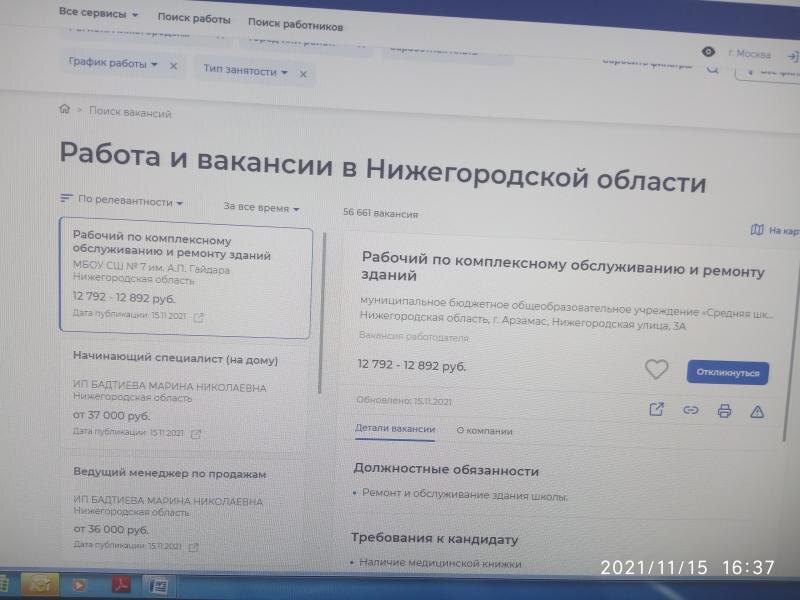Open vacancy details in new window icon
The width and height of the screenshot is (800, 600).
(x=657, y=409)
